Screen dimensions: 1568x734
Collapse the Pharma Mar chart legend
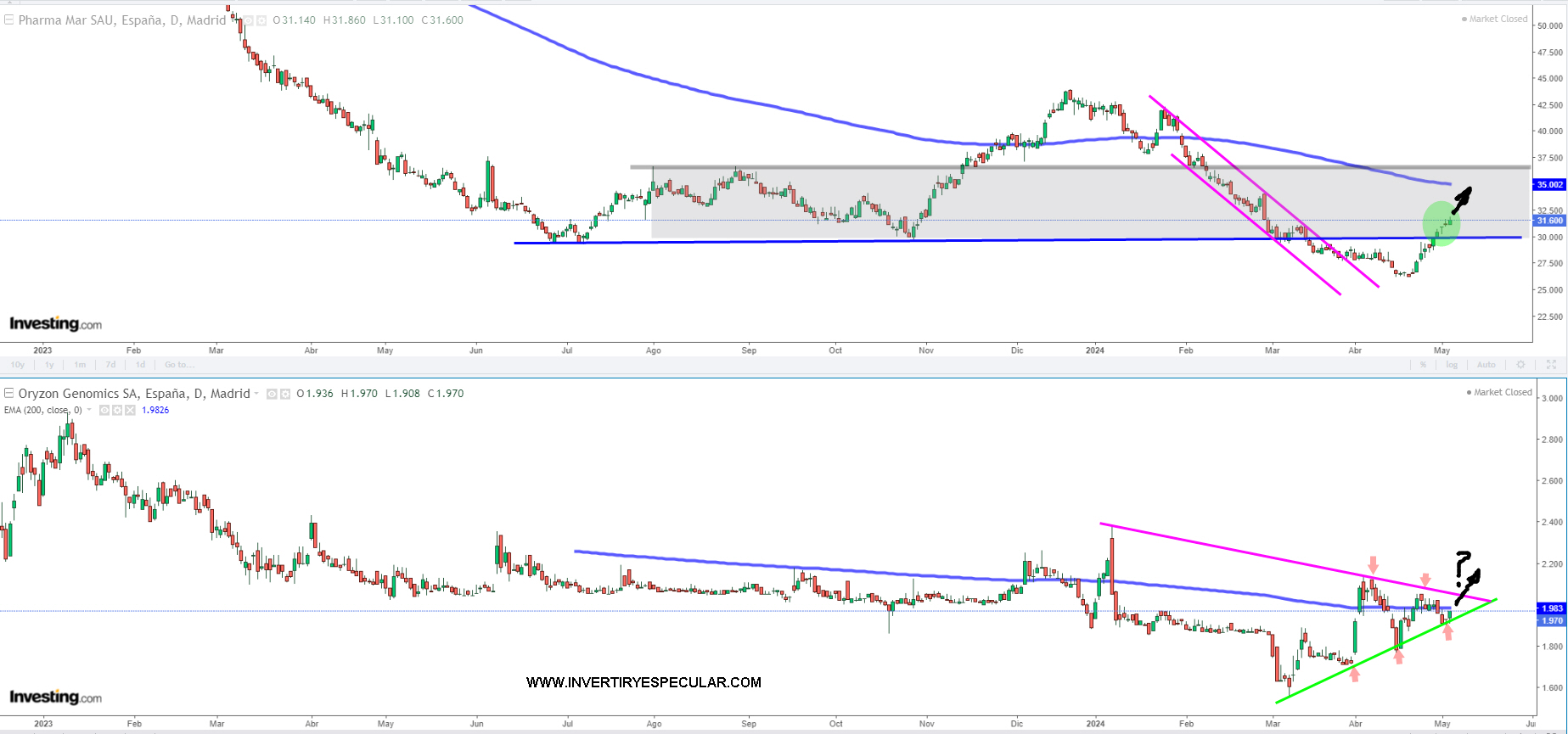coord(9,20)
